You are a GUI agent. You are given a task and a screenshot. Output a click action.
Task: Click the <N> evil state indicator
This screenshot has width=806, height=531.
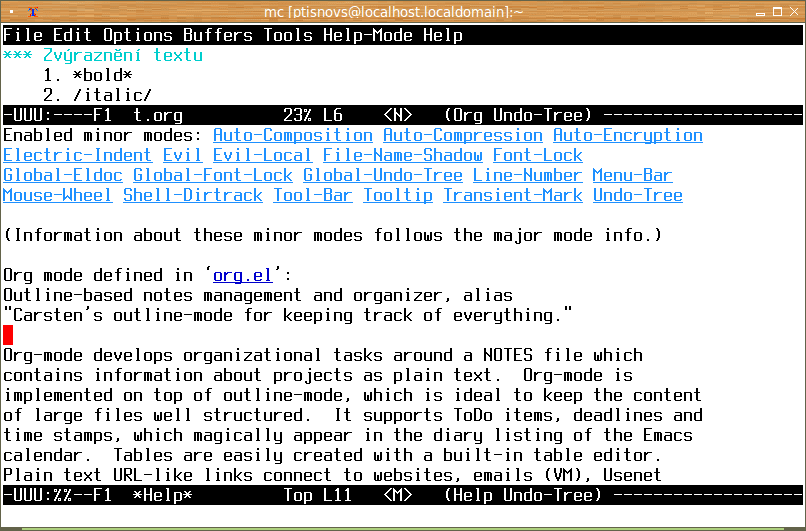coord(398,115)
